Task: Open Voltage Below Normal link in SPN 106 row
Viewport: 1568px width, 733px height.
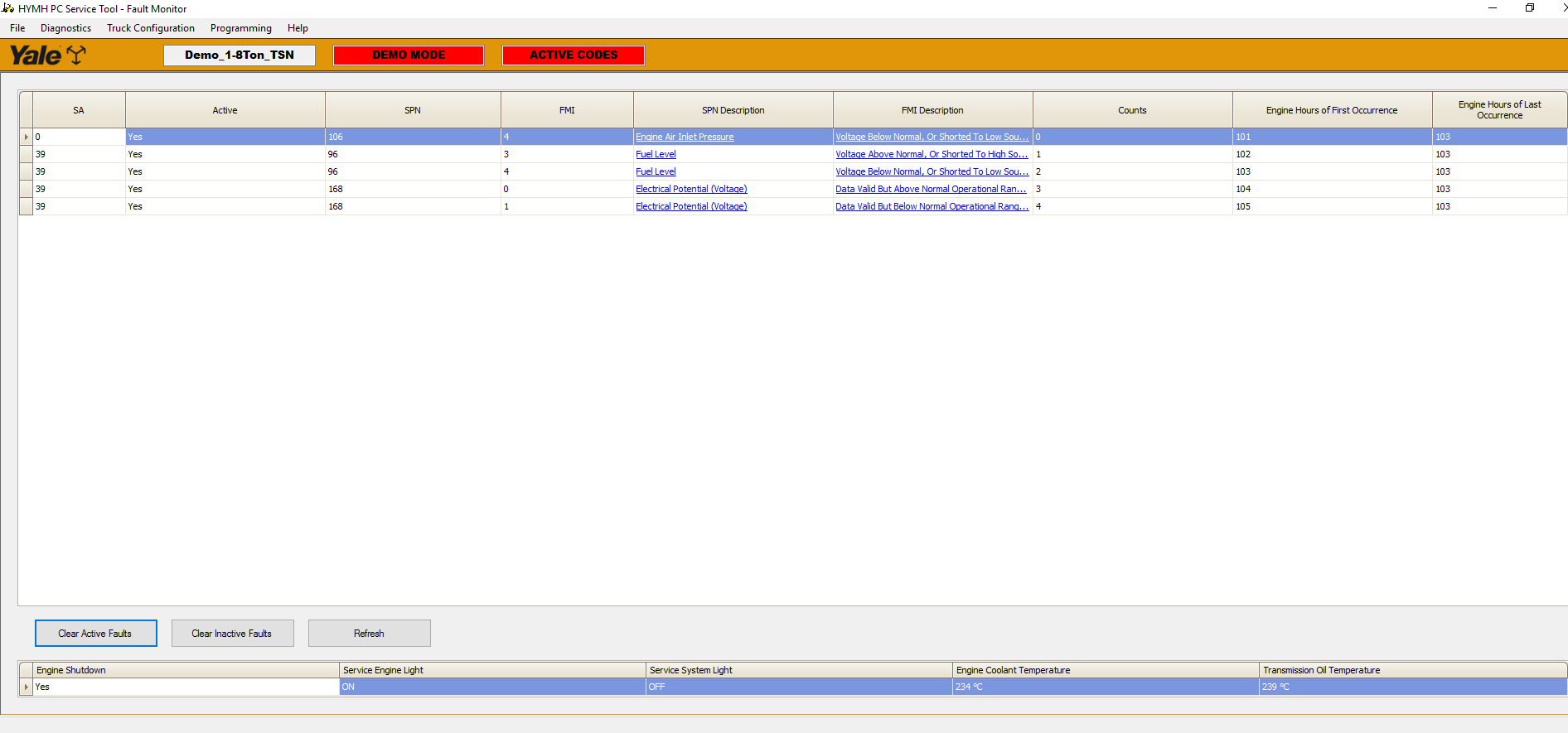Action: coord(932,137)
